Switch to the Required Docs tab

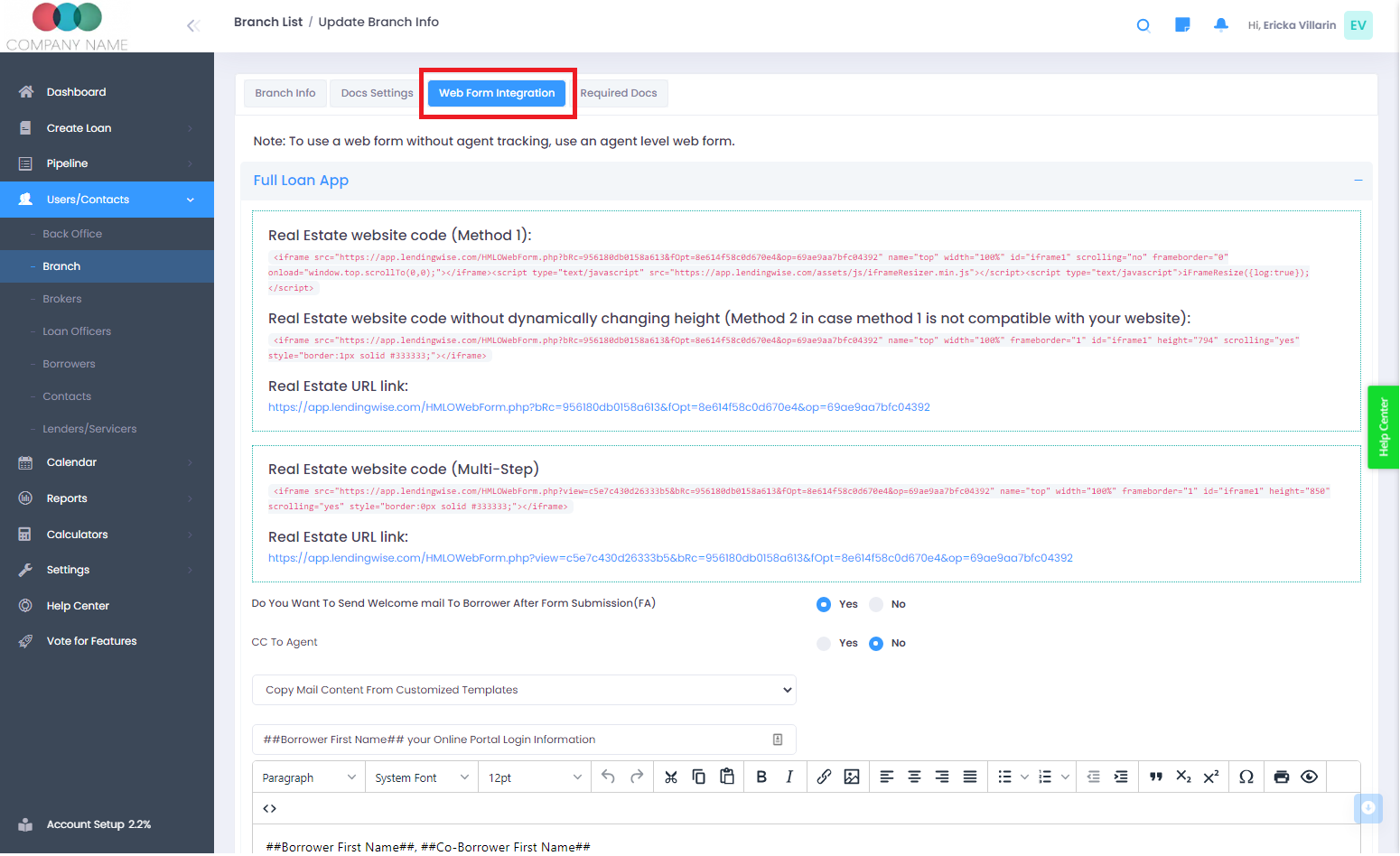619,93
